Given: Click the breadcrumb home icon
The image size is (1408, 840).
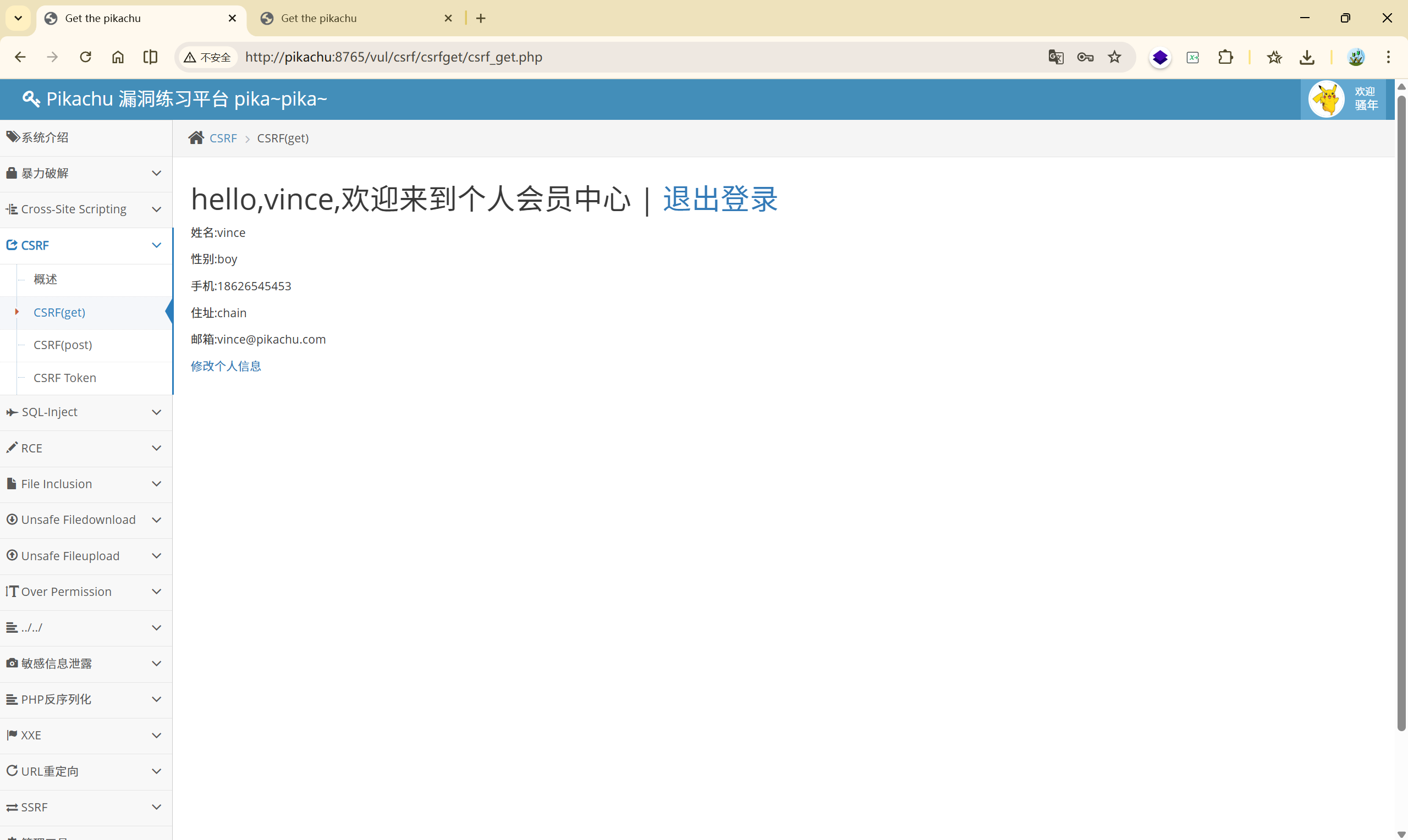Looking at the screenshot, I should pos(196,138).
